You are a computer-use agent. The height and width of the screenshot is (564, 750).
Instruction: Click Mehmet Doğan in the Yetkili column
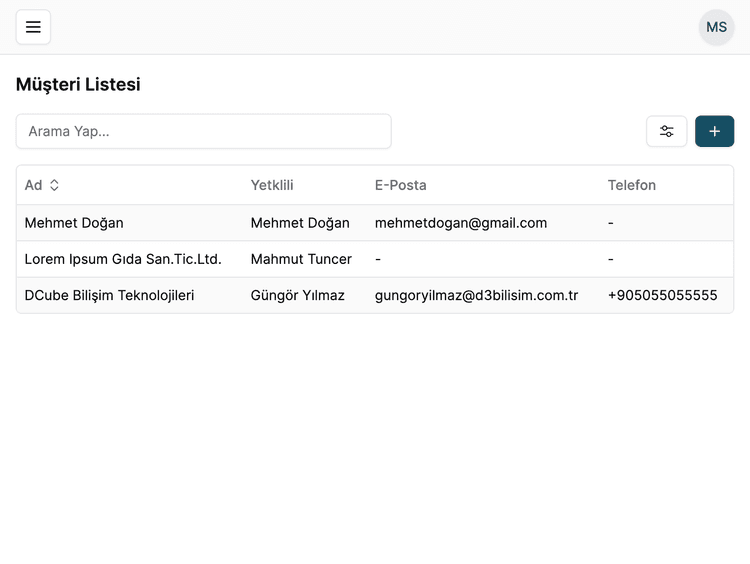(300, 223)
